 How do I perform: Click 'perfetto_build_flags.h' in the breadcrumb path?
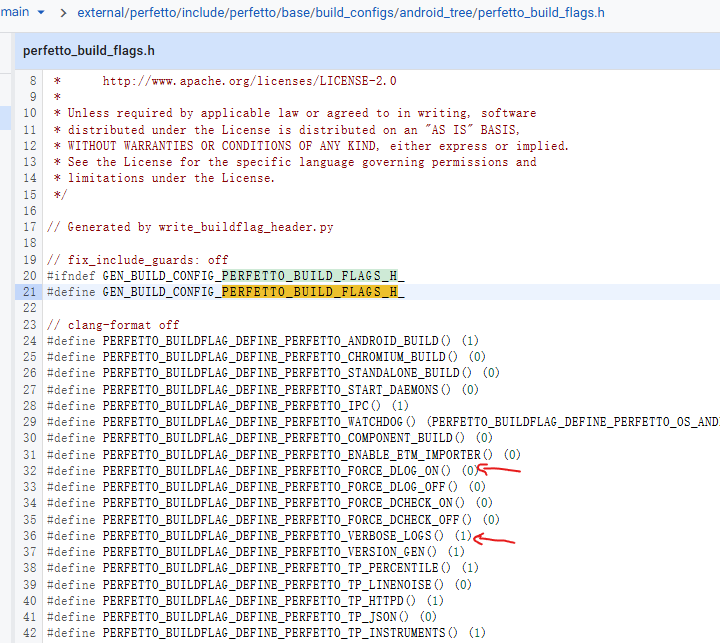click(541, 13)
